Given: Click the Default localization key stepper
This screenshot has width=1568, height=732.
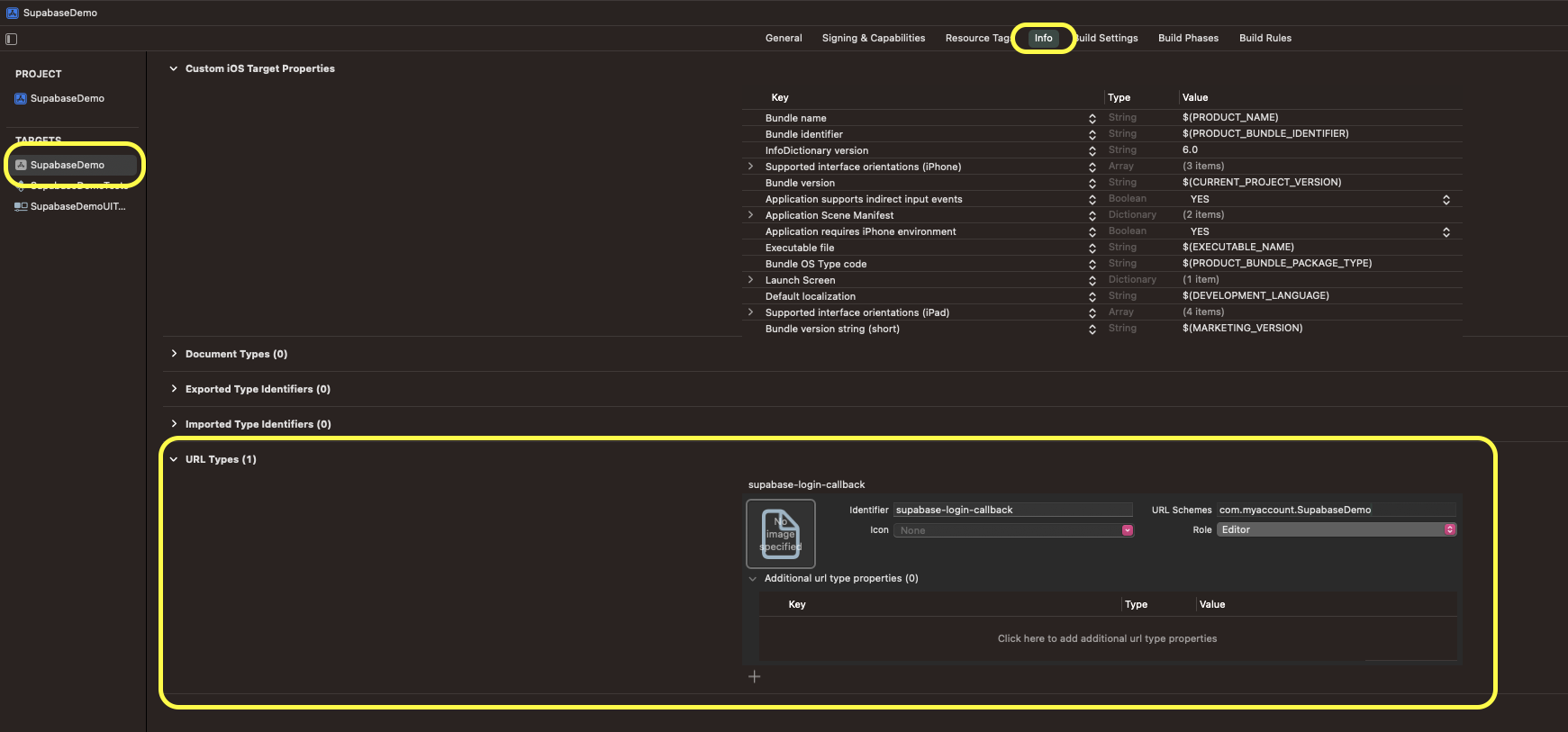Looking at the screenshot, I should (1092, 297).
